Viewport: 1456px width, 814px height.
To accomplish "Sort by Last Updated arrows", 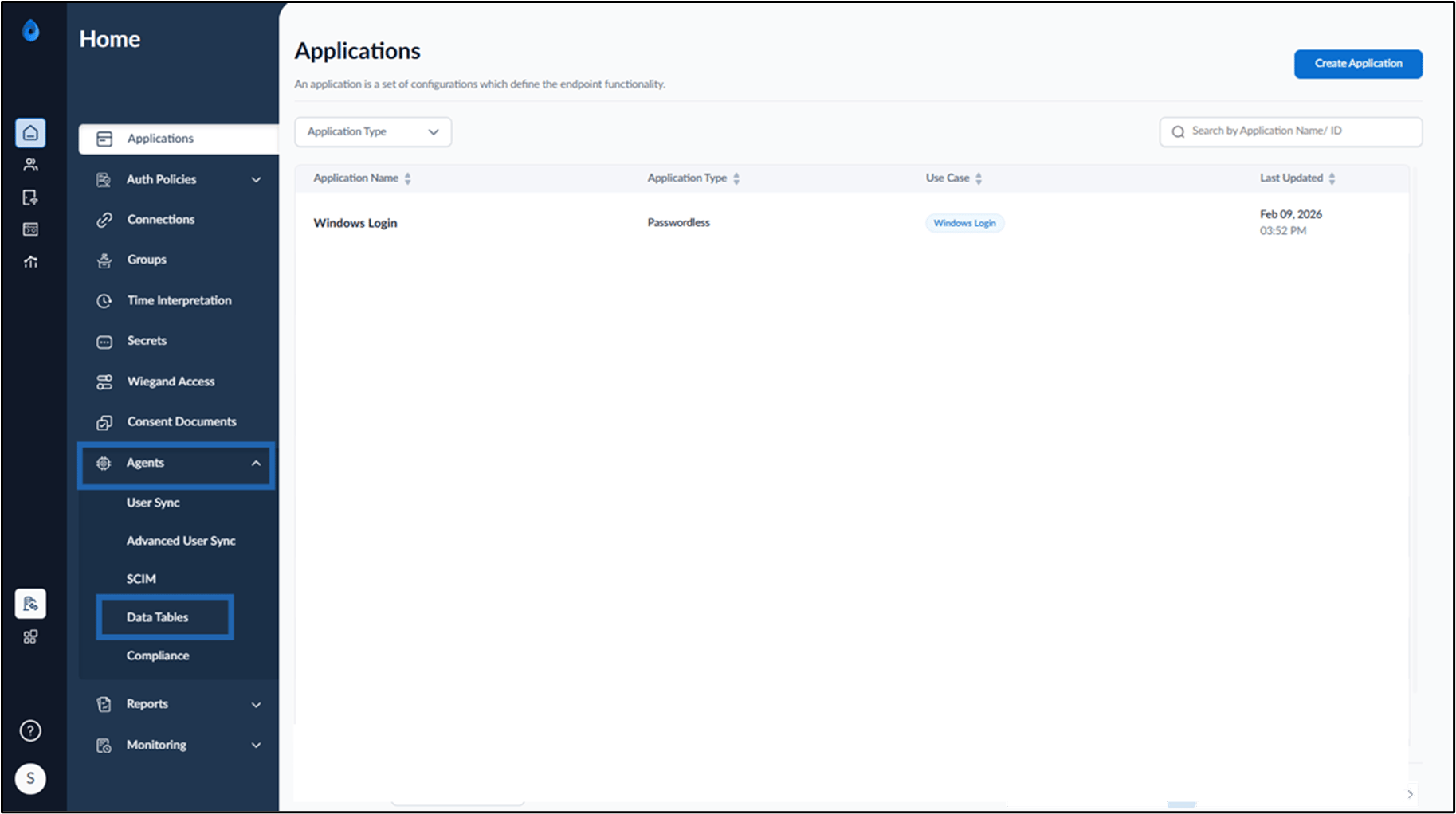I will click(1332, 178).
